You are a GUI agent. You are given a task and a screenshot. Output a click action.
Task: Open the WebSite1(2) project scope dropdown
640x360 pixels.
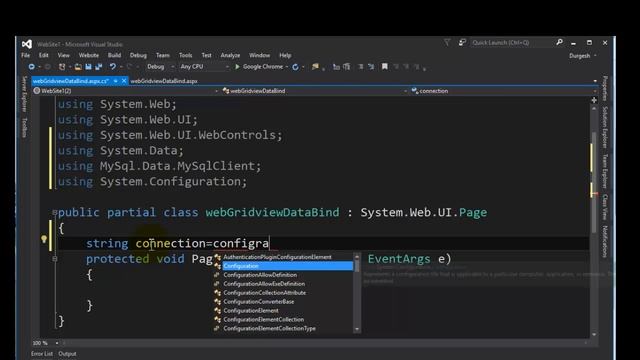click(x=127, y=91)
